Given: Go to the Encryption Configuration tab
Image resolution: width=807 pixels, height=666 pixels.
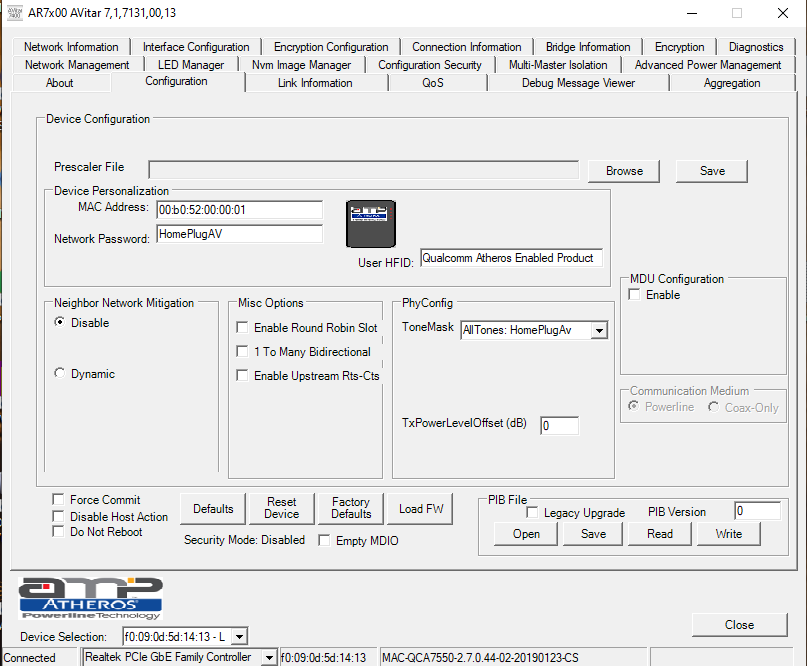Looking at the screenshot, I should point(331,47).
